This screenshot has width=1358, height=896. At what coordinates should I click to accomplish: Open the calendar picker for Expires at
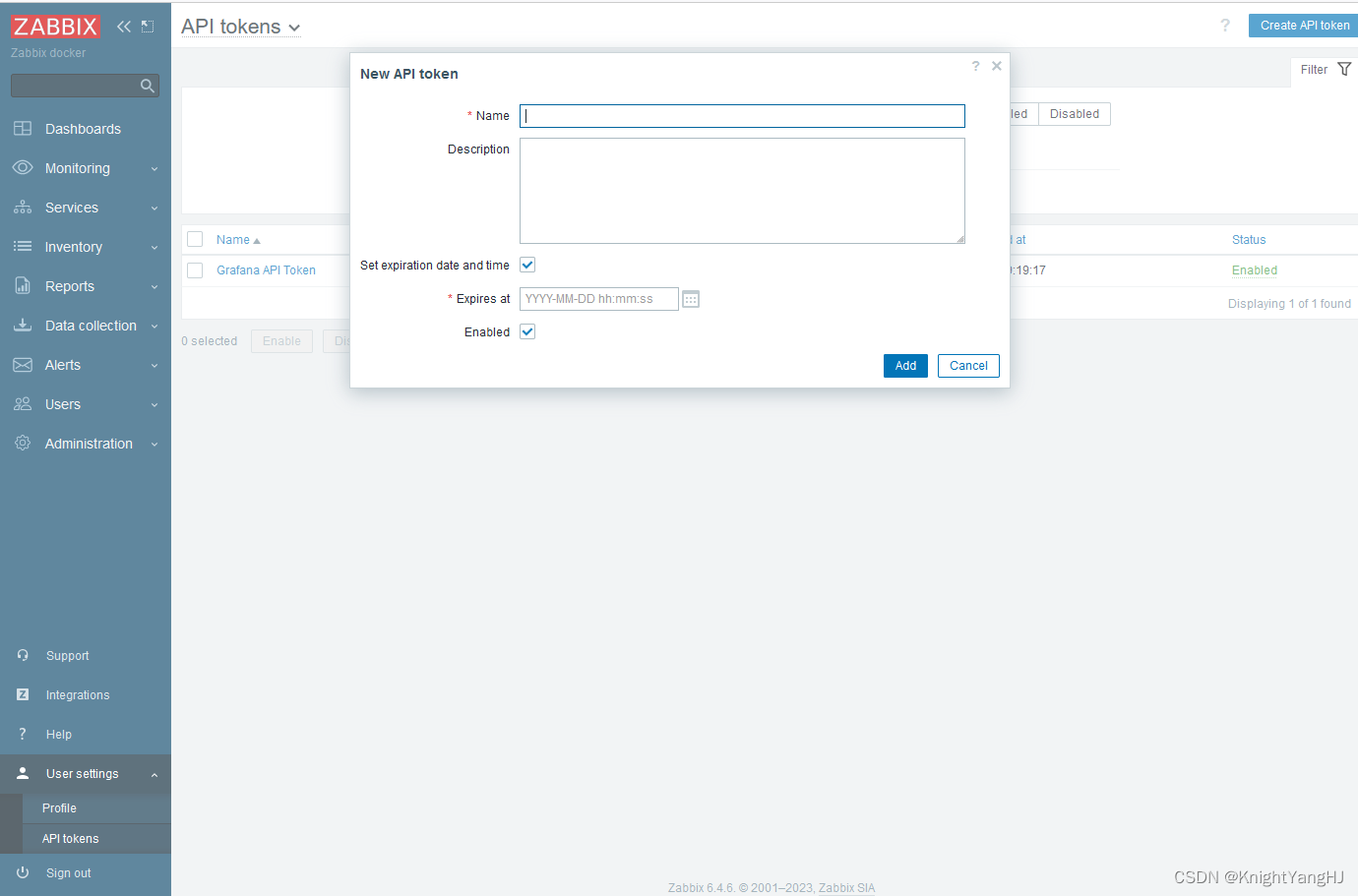point(691,299)
